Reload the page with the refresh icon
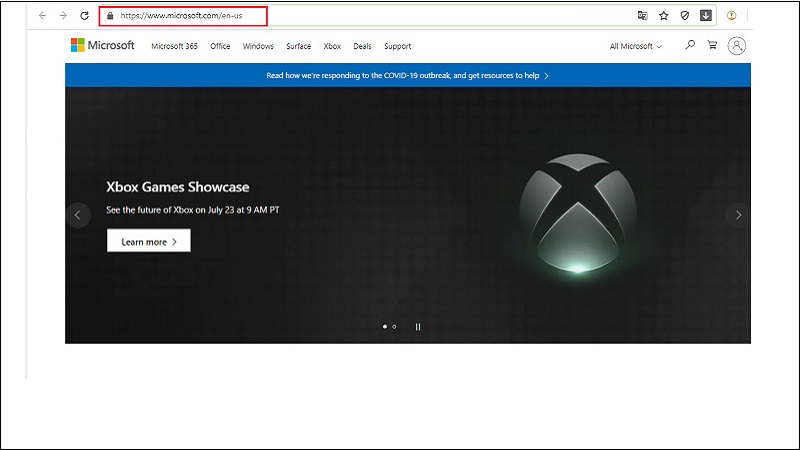Image resolution: width=800 pixels, height=450 pixels. coord(84,16)
